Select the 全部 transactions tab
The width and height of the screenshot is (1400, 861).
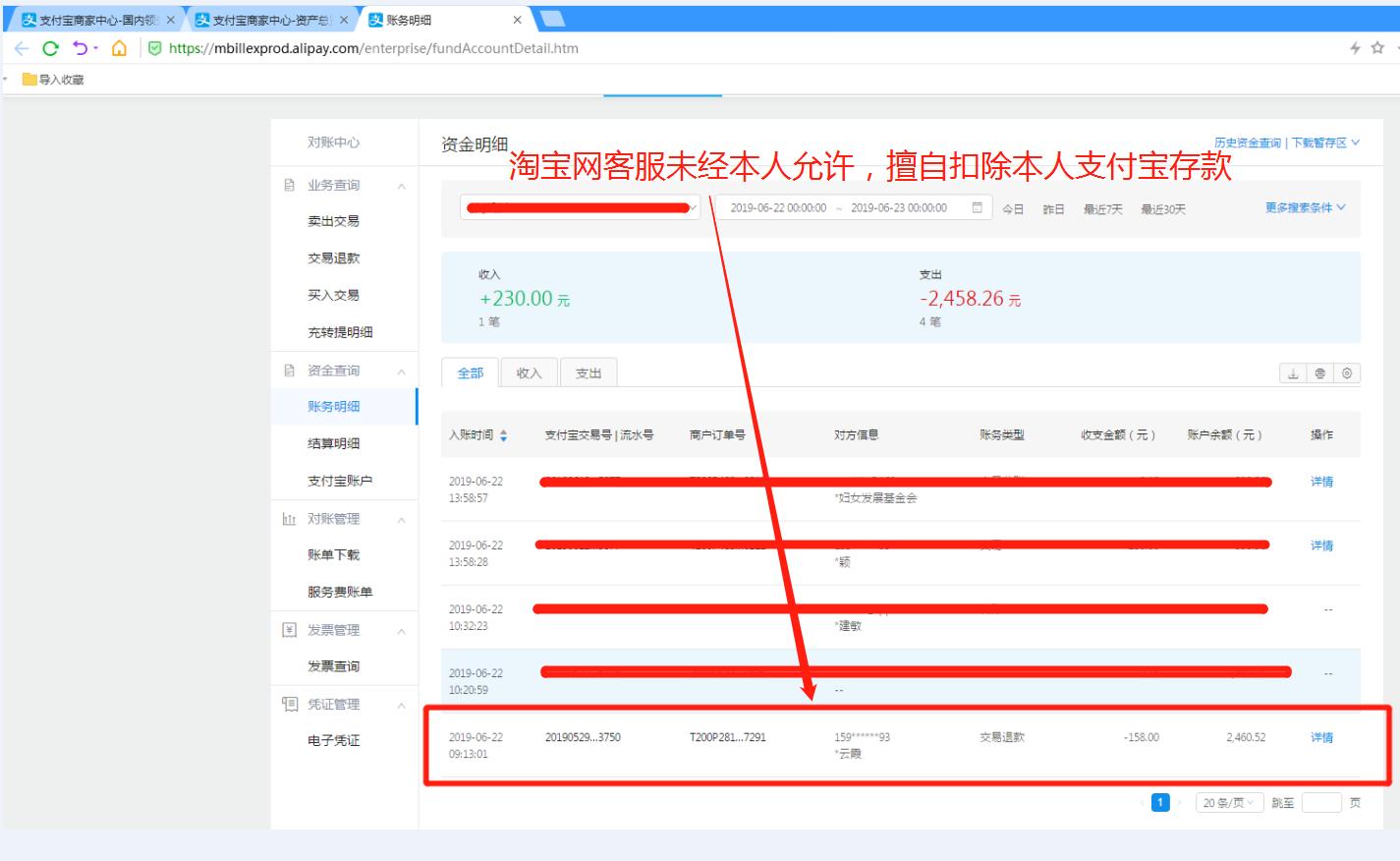point(471,373)
